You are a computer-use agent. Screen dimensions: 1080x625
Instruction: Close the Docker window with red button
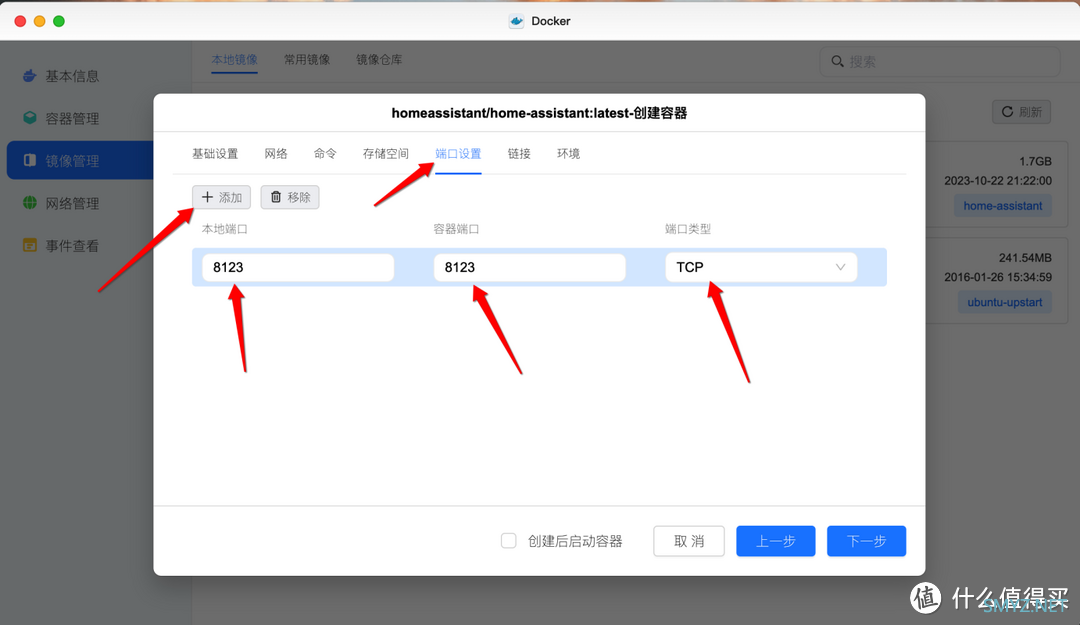[21, 21]
